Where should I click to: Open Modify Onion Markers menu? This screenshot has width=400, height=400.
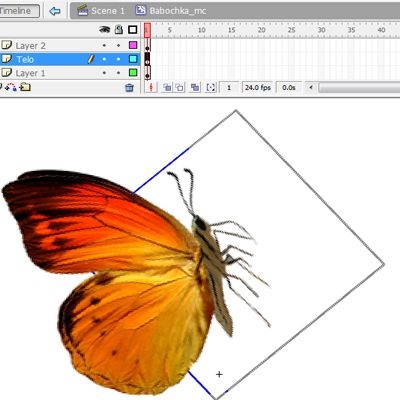click(x=211, y=87)
